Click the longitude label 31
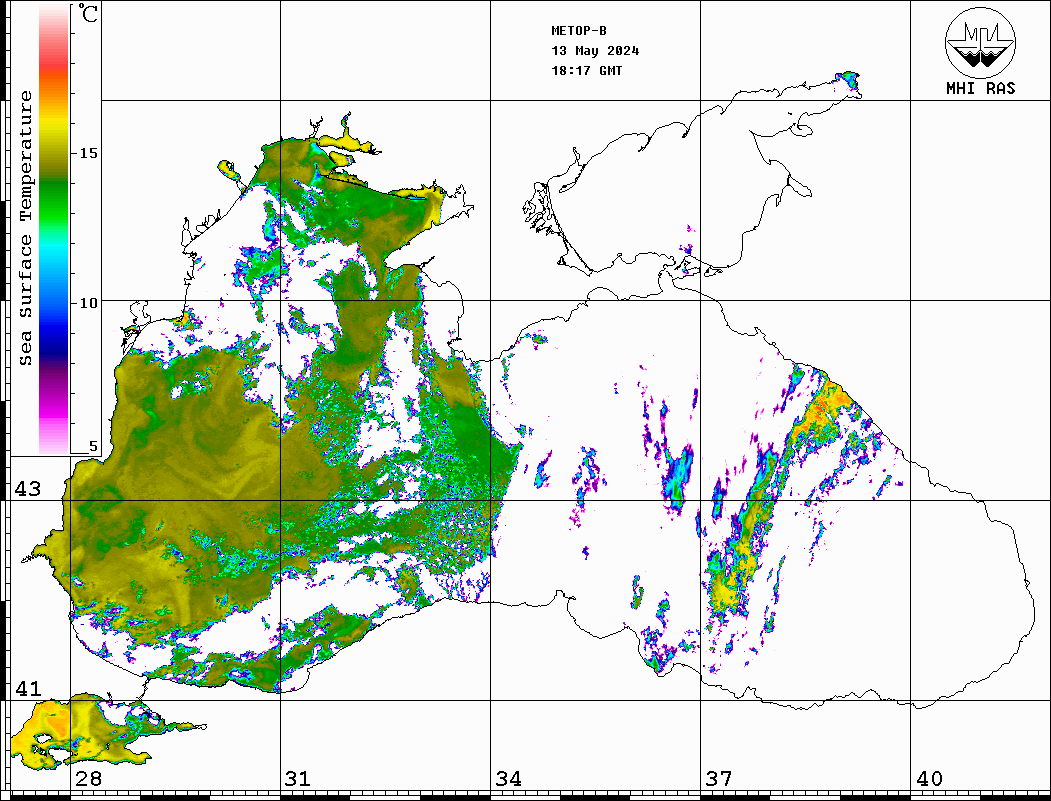The width and height of the screenshot is (1051, 801). tap(298, 778)
